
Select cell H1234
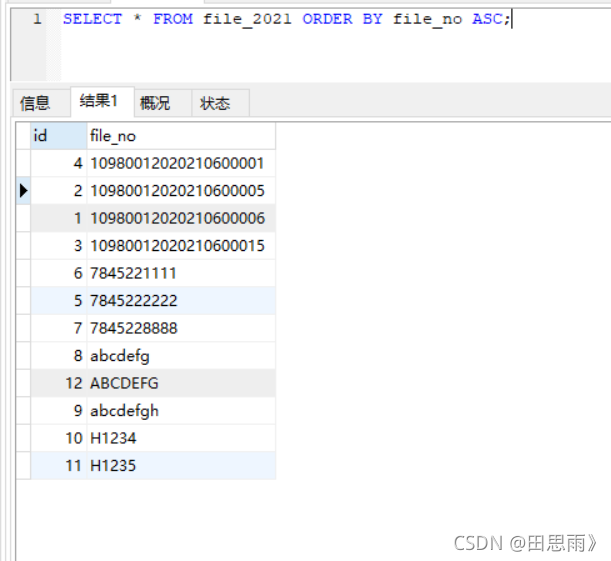pyautogui.click(x=181, y=438)
